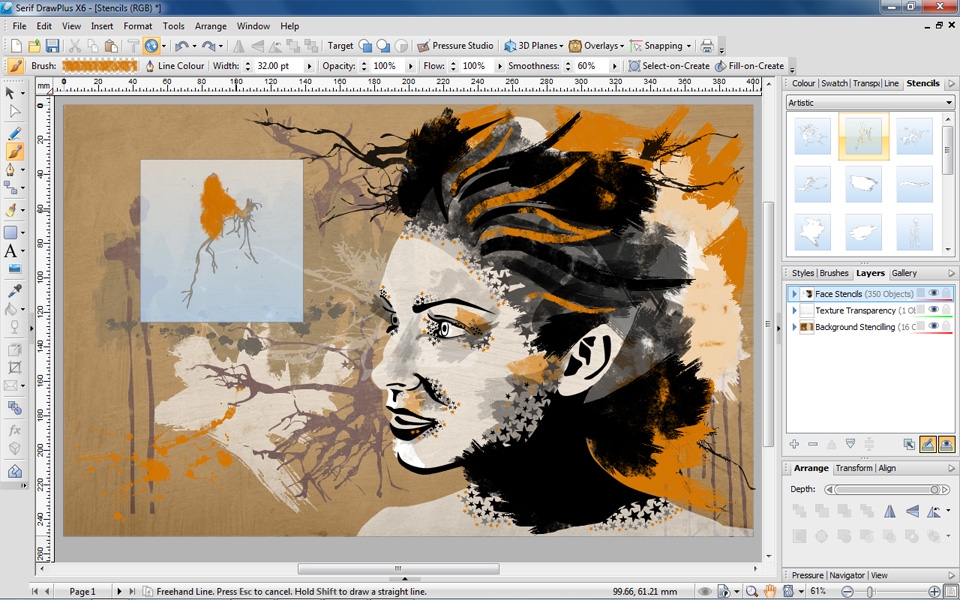Image resolution: width=960 pixels, height=600 pixels.
Task: Click the Save document icon
Action: point(52,46)
